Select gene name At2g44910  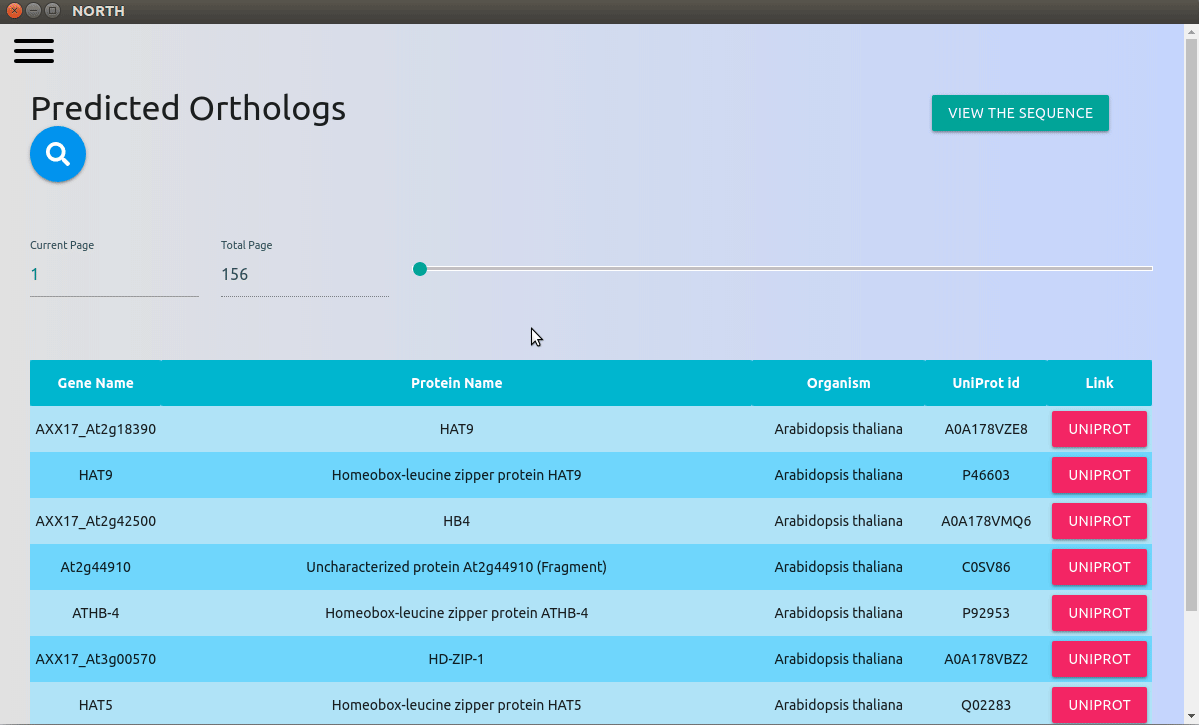tap(96, 567)
